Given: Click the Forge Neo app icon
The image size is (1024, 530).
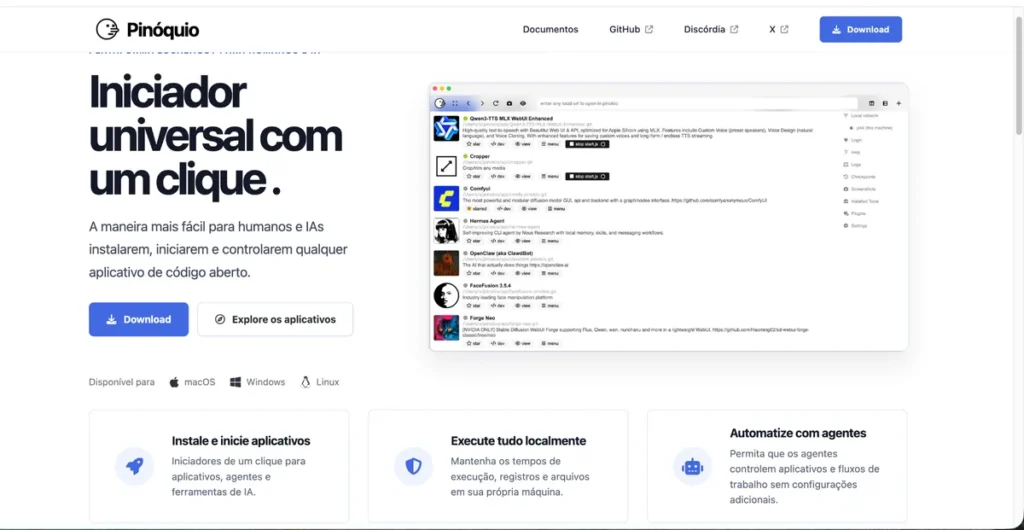Looking at the screenshot, I should [446, 328].
